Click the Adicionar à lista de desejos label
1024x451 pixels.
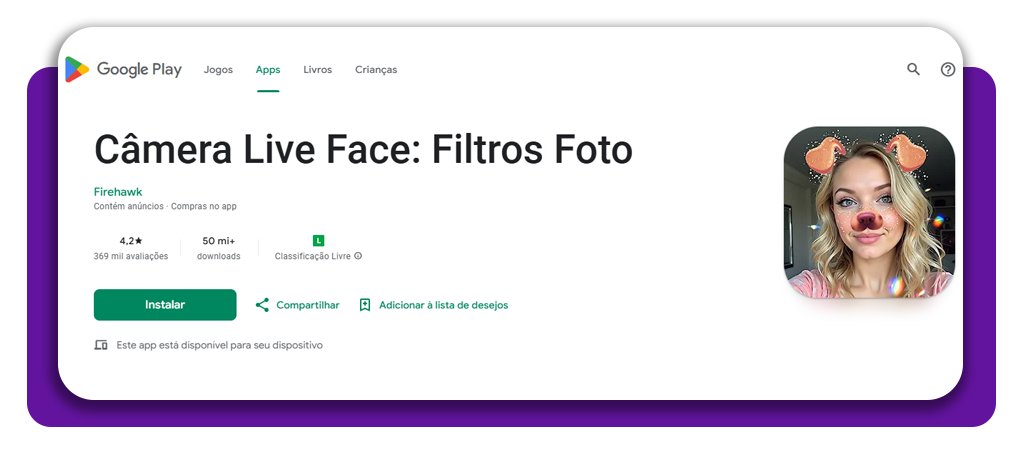coord(443,305)
